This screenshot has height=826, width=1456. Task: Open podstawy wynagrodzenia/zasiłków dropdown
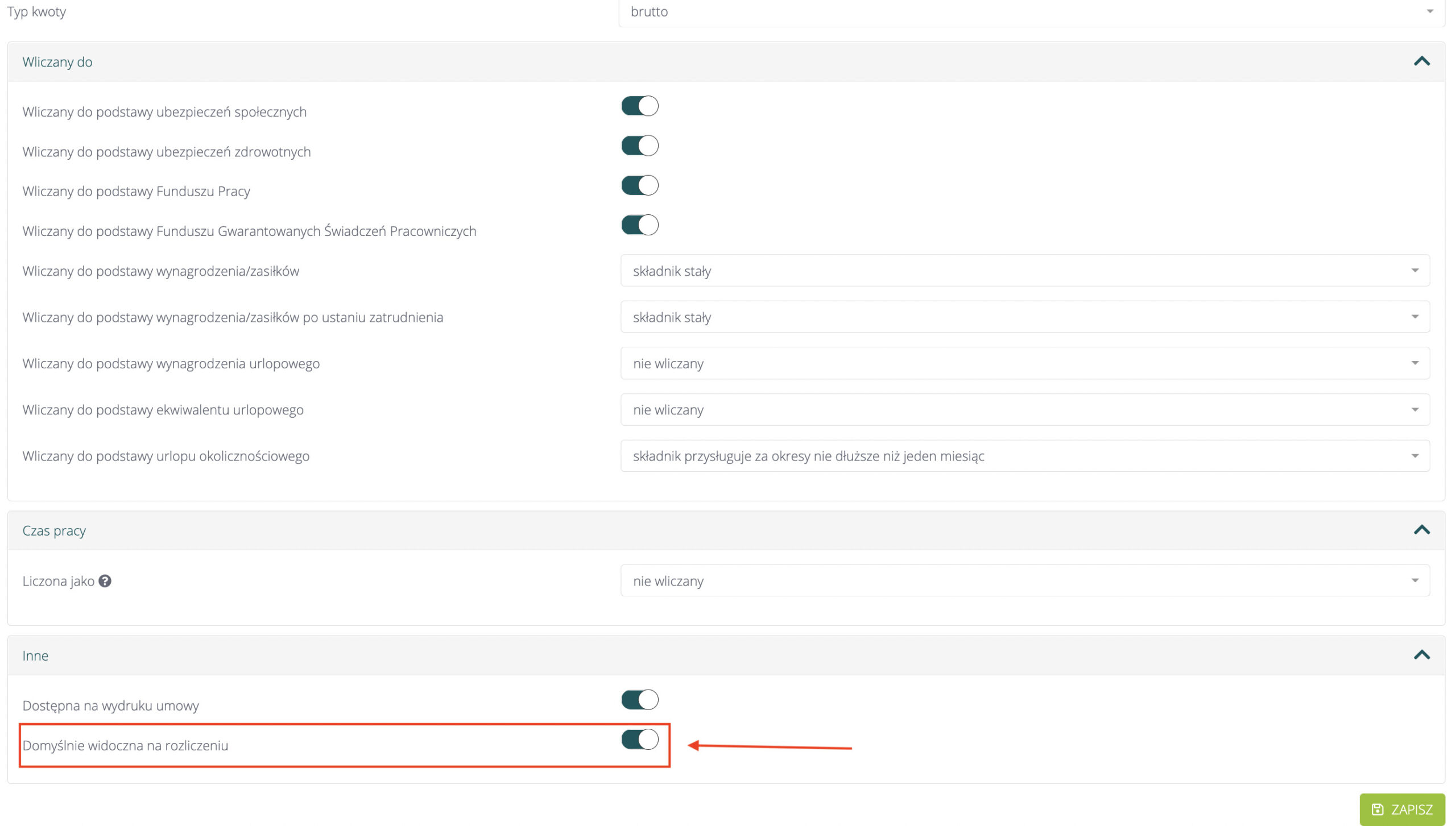[1025, 271]
